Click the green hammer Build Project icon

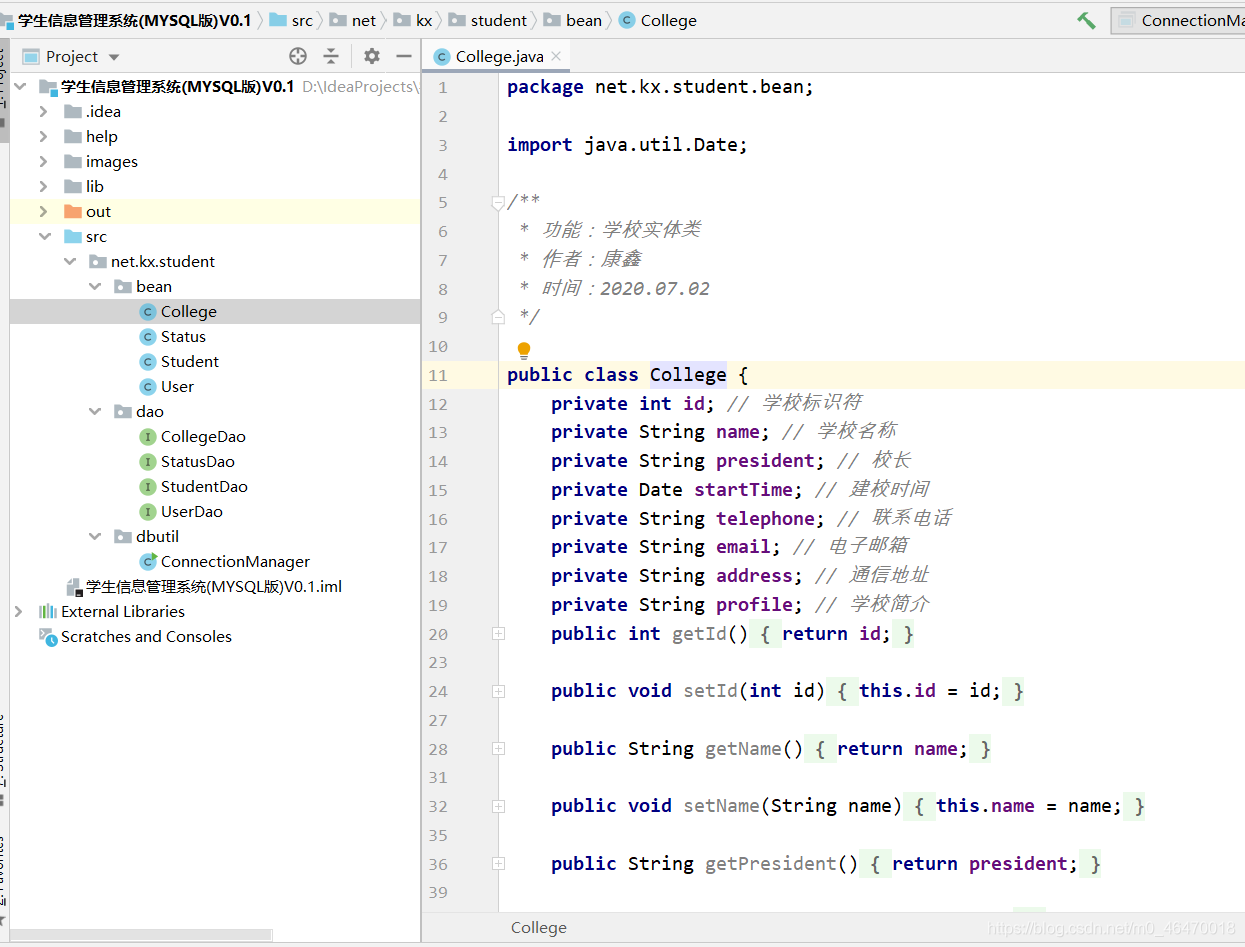click(x=1086, y=20)
